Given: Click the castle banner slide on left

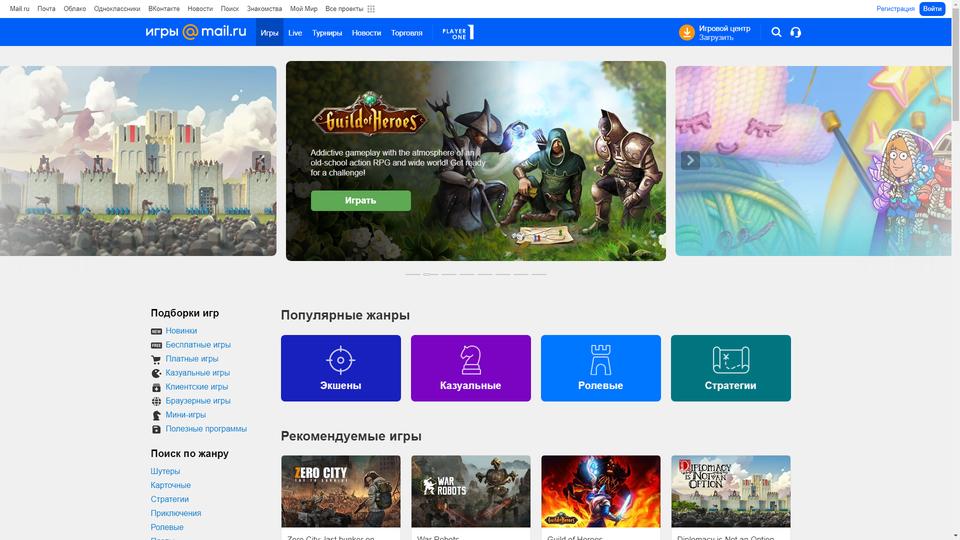Looking at the screenshot, I should [138, 160].
